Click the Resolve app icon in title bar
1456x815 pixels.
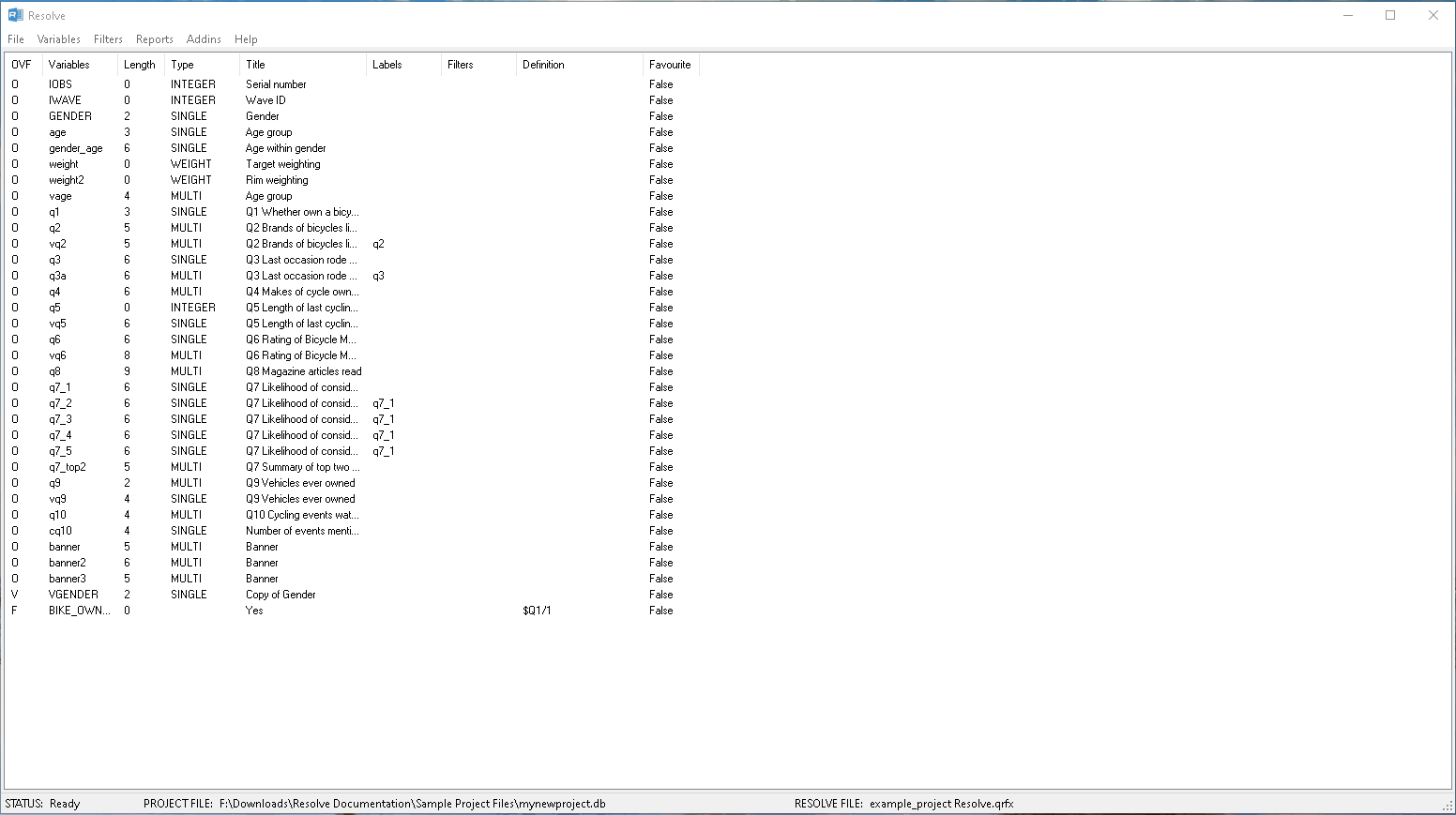(15, 15)
